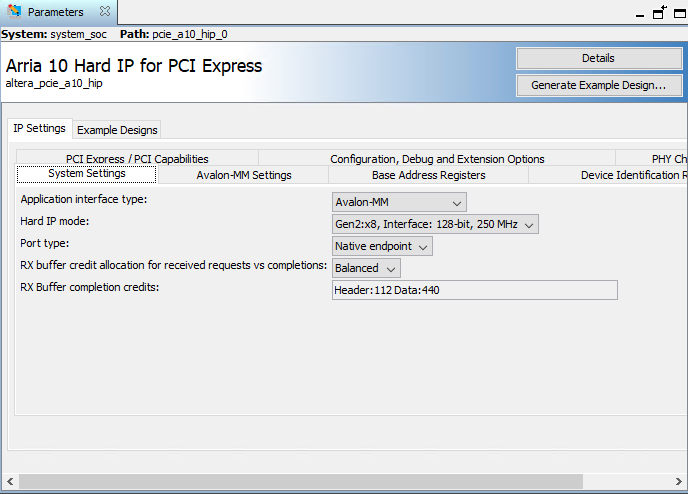
Task: Open the Details button
Action: tap(599, 58)
